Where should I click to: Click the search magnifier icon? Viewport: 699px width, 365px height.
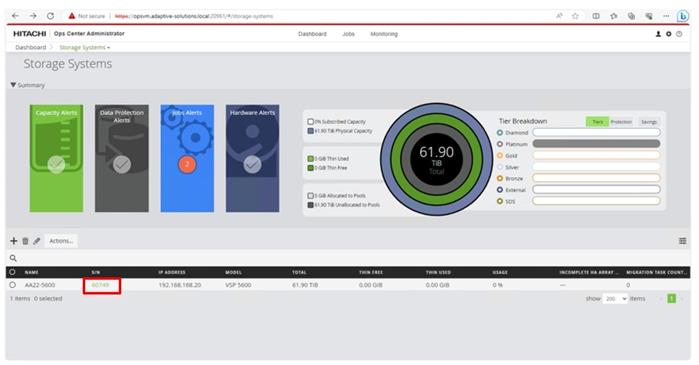tap(13, 258)
